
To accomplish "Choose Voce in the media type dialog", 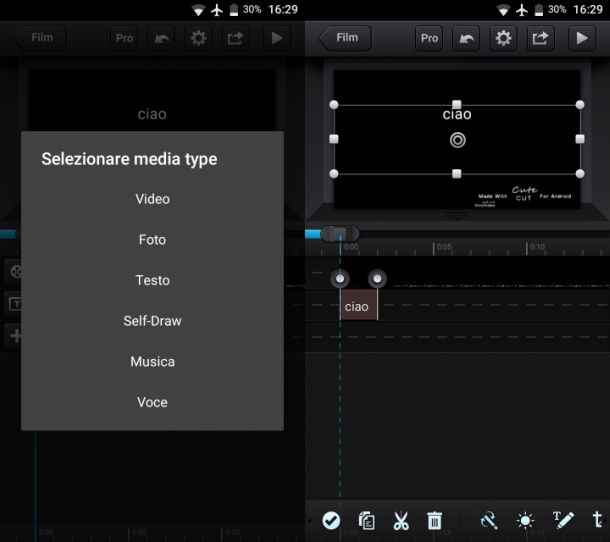I will click(x=152, y=402).
